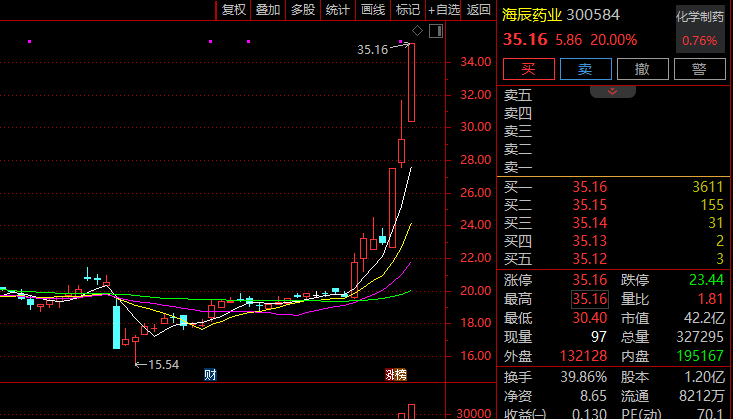Click the 警 alert button
The height and width of the screenshot is (419, 733).
point(699,69)
